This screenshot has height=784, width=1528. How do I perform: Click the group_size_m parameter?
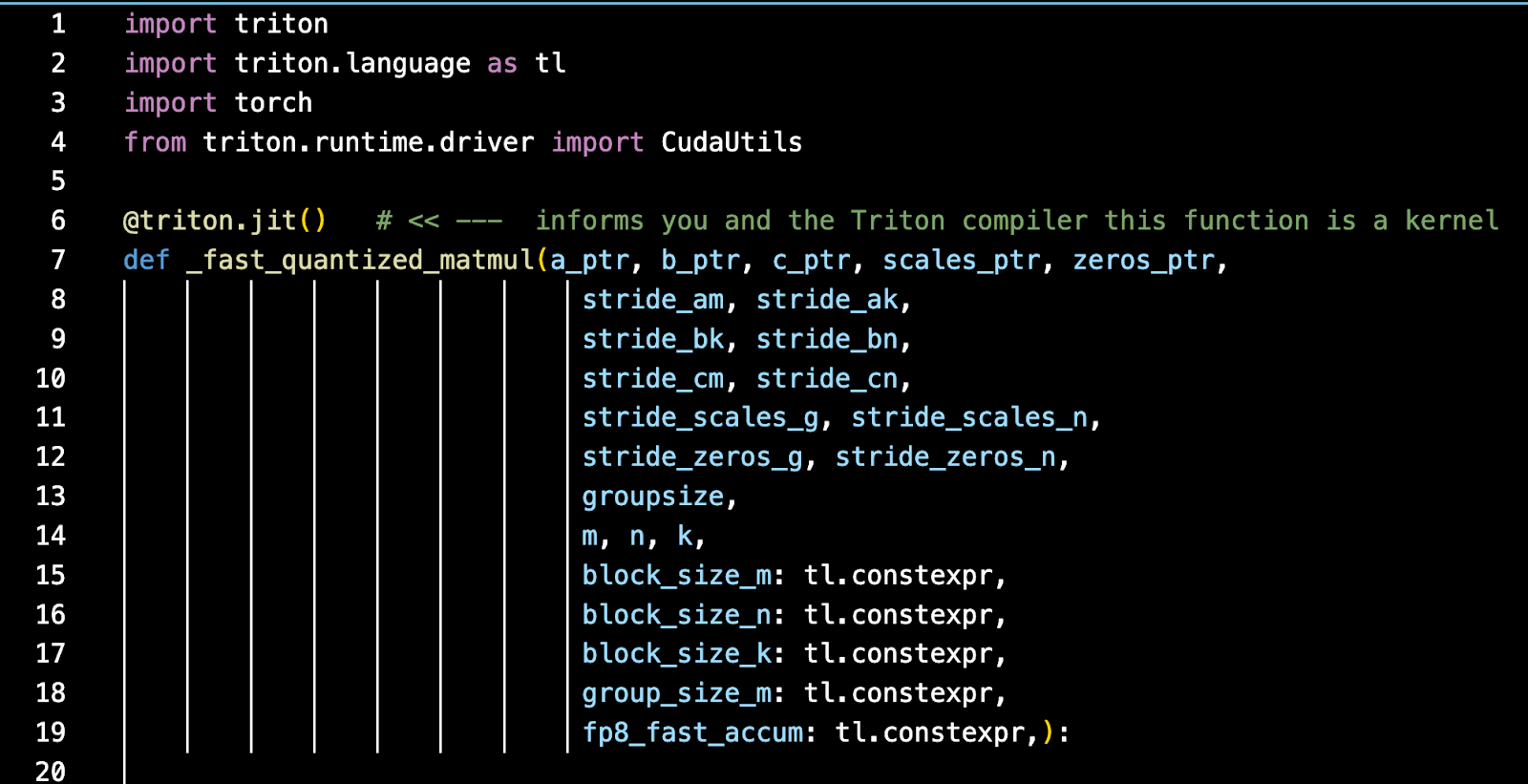pyautogui.click(x=677, y=692)
